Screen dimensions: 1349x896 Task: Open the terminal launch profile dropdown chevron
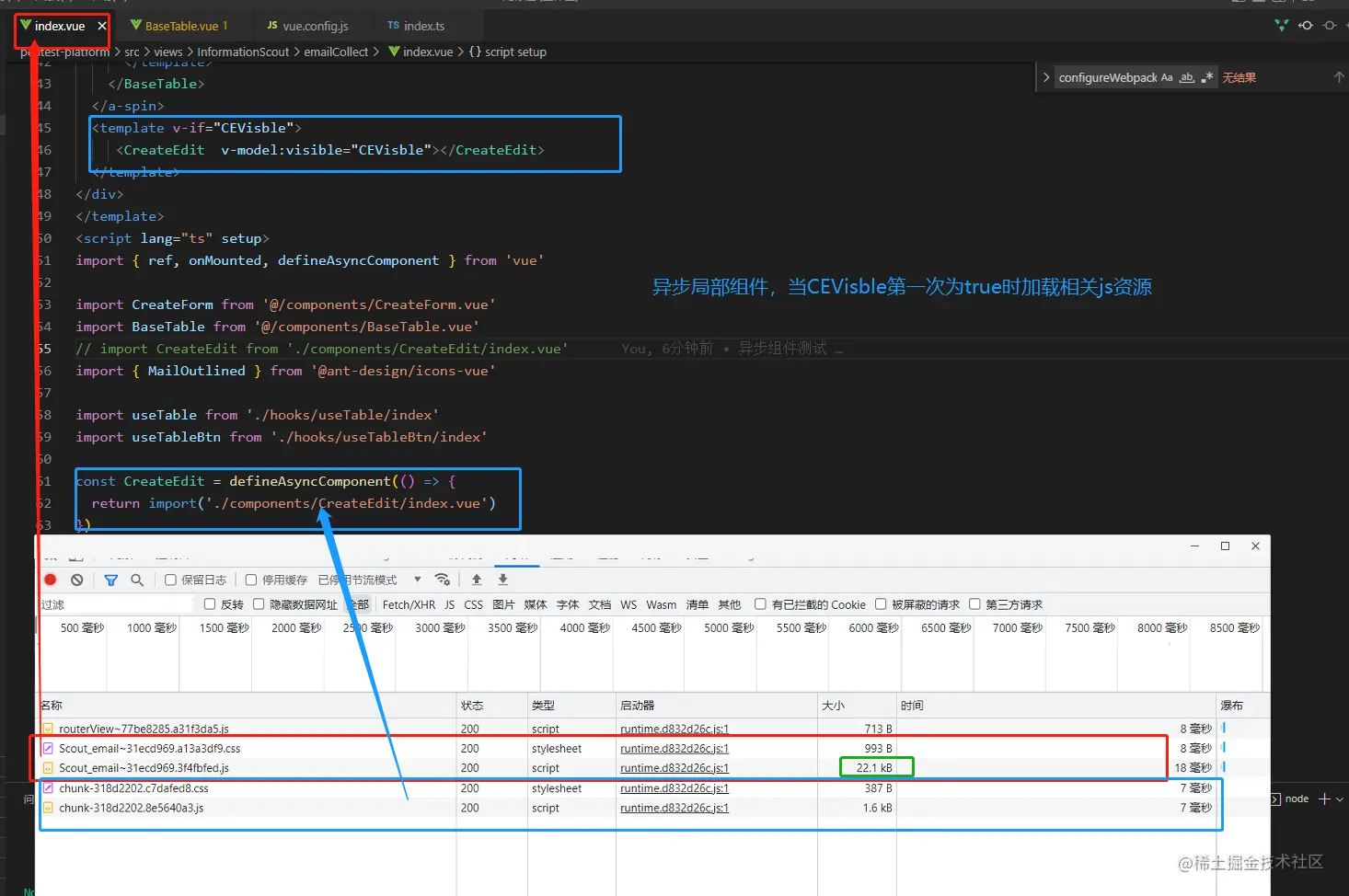[x=1340, y=798]
